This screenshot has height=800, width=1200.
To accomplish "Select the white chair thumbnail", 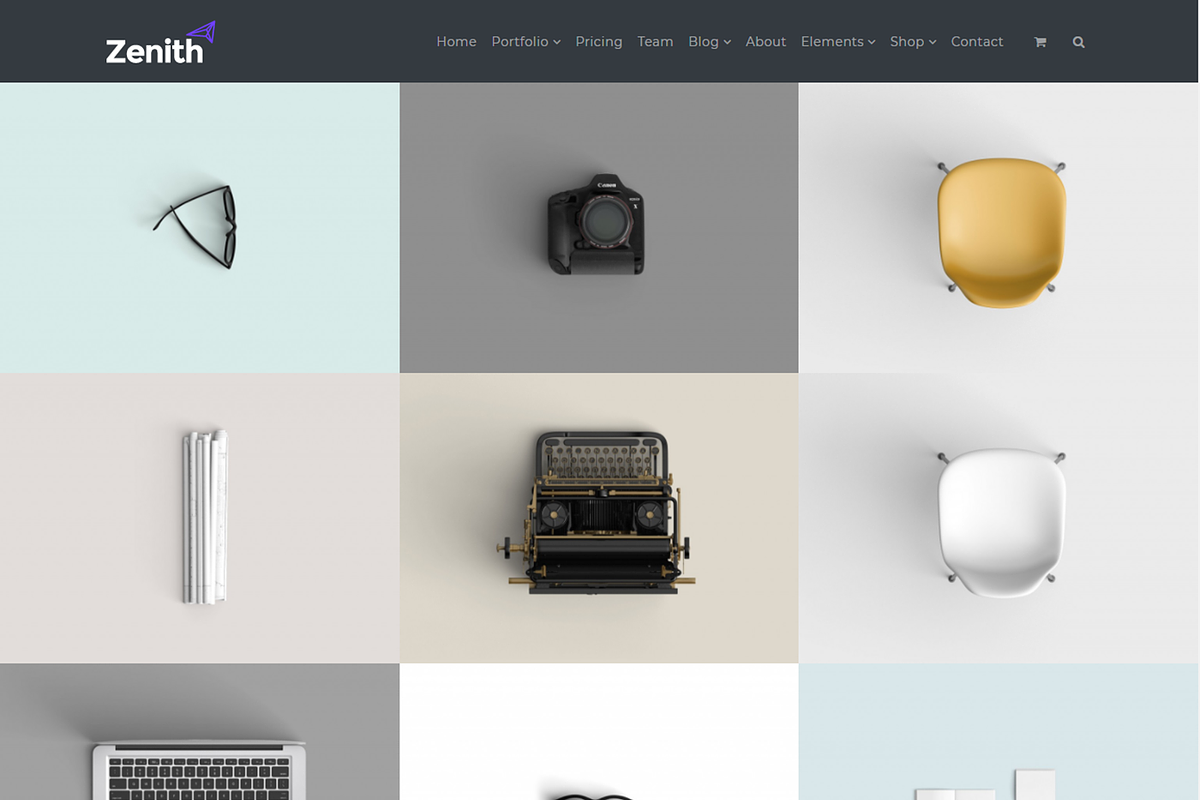I will point(999,517).
